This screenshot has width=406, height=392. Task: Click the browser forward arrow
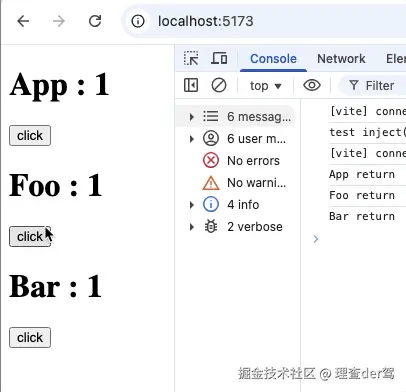[59, 21]
